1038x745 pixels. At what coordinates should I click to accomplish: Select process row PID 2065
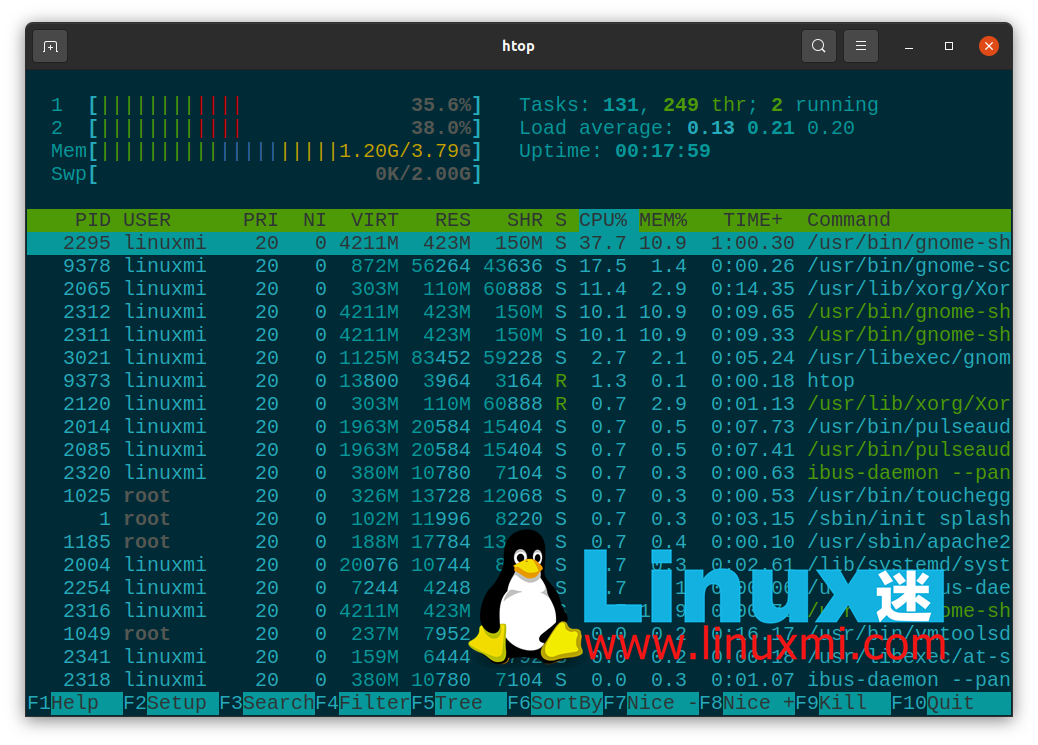(x=519, y=289)
